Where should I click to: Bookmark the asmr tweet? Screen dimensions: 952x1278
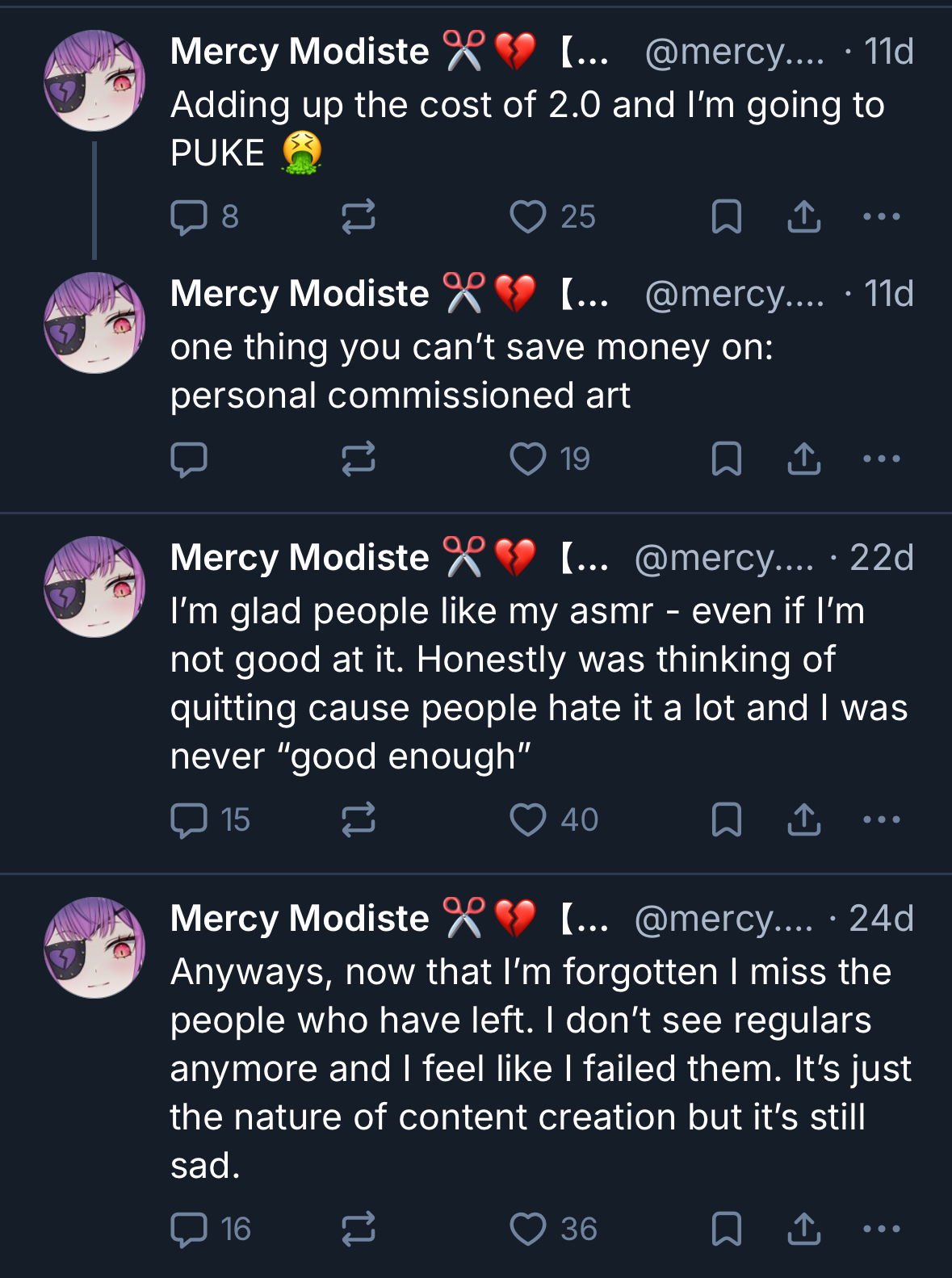pyautogui.click(x=726, y=820)
